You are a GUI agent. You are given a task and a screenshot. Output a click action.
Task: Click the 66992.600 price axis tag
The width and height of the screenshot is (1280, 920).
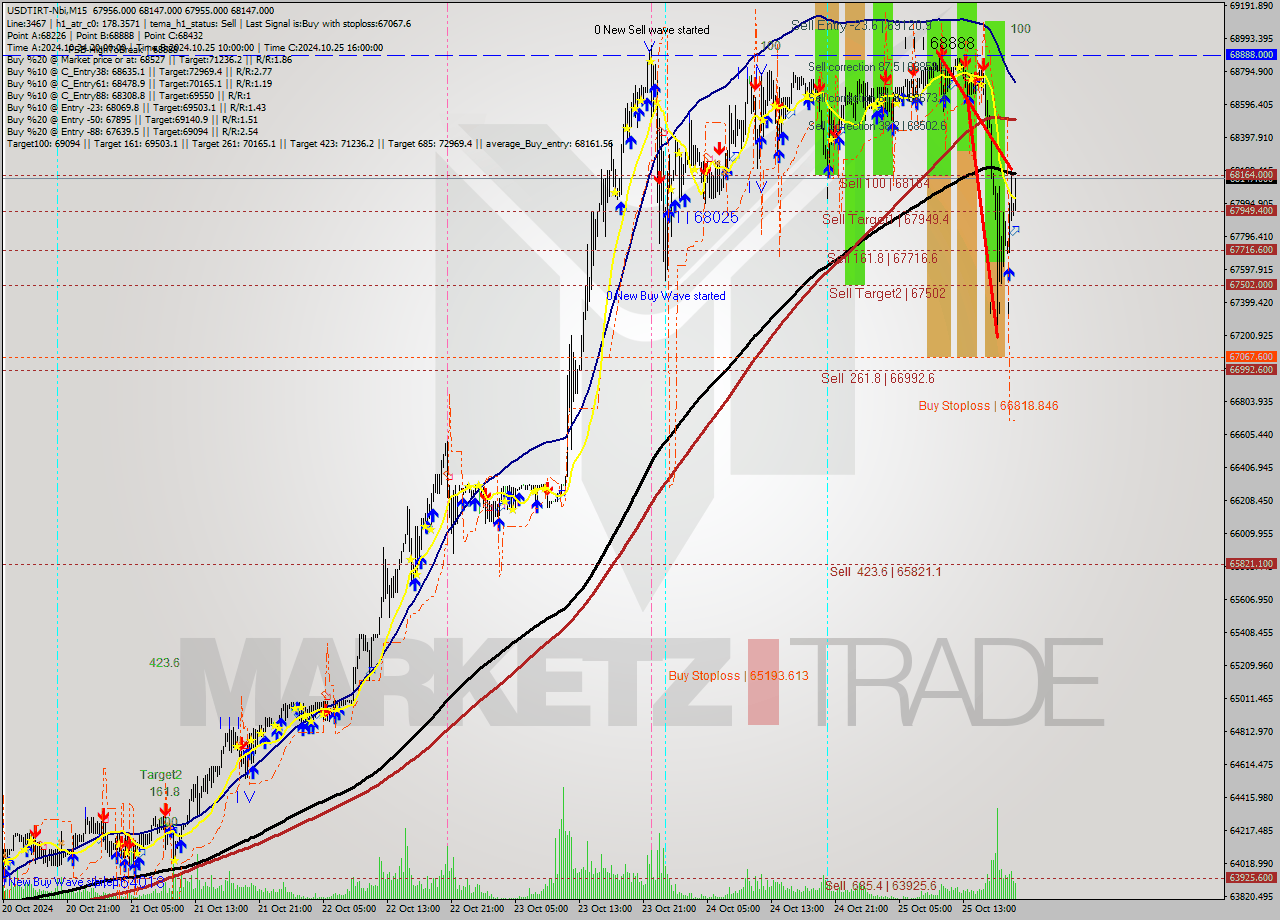pyautogui.click(x=1250, y=370)
